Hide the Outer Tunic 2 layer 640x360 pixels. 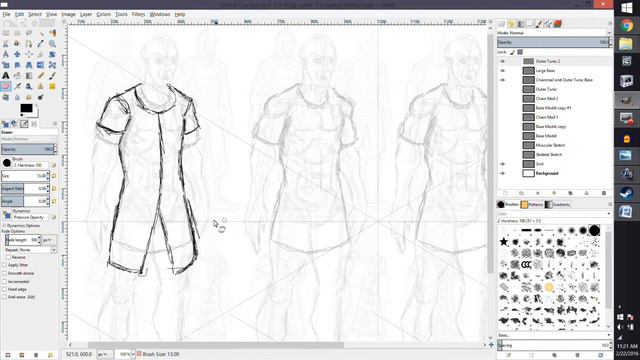[502, 61]
